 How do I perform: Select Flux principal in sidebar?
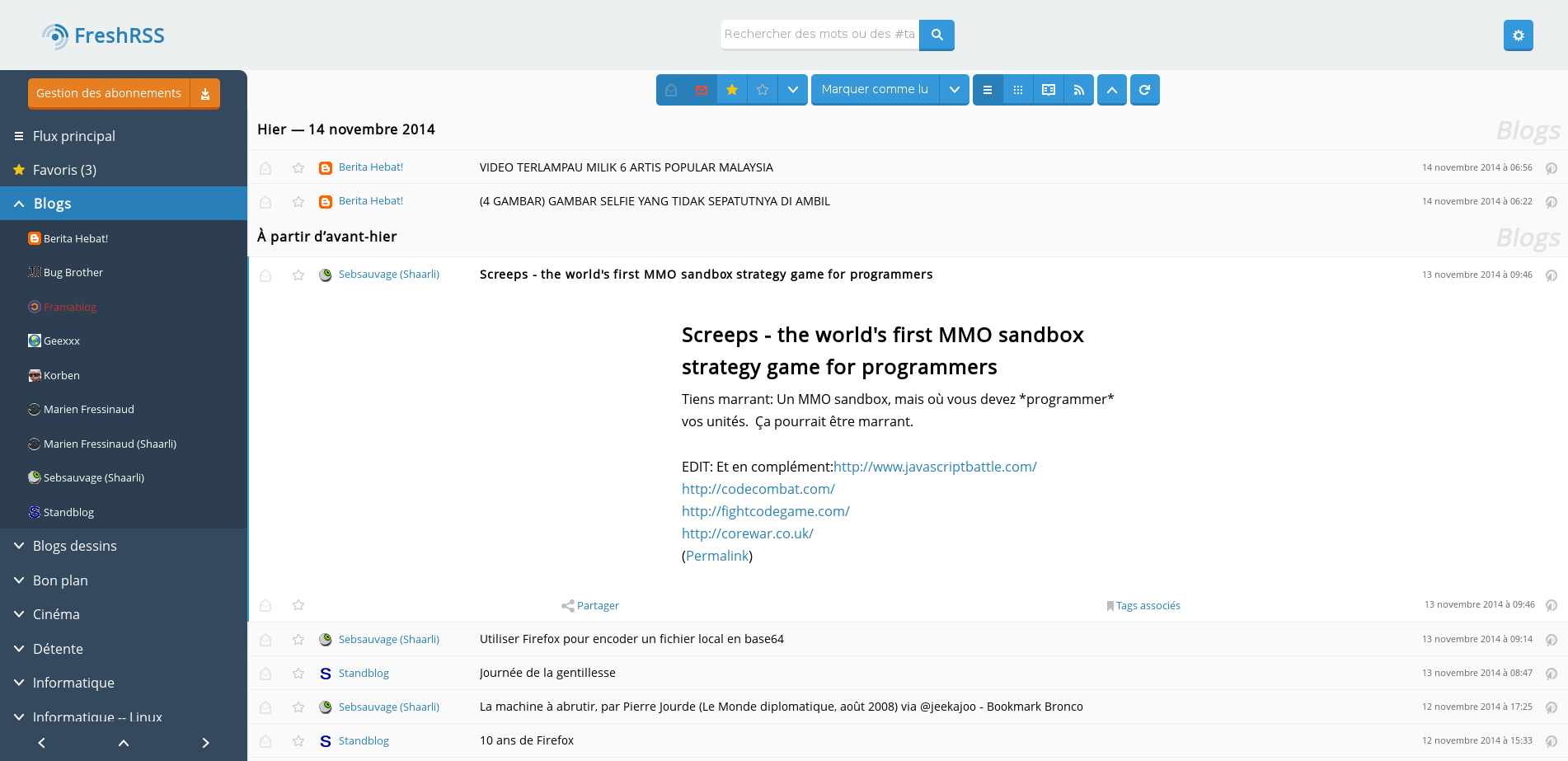click(x=73, y=136)
